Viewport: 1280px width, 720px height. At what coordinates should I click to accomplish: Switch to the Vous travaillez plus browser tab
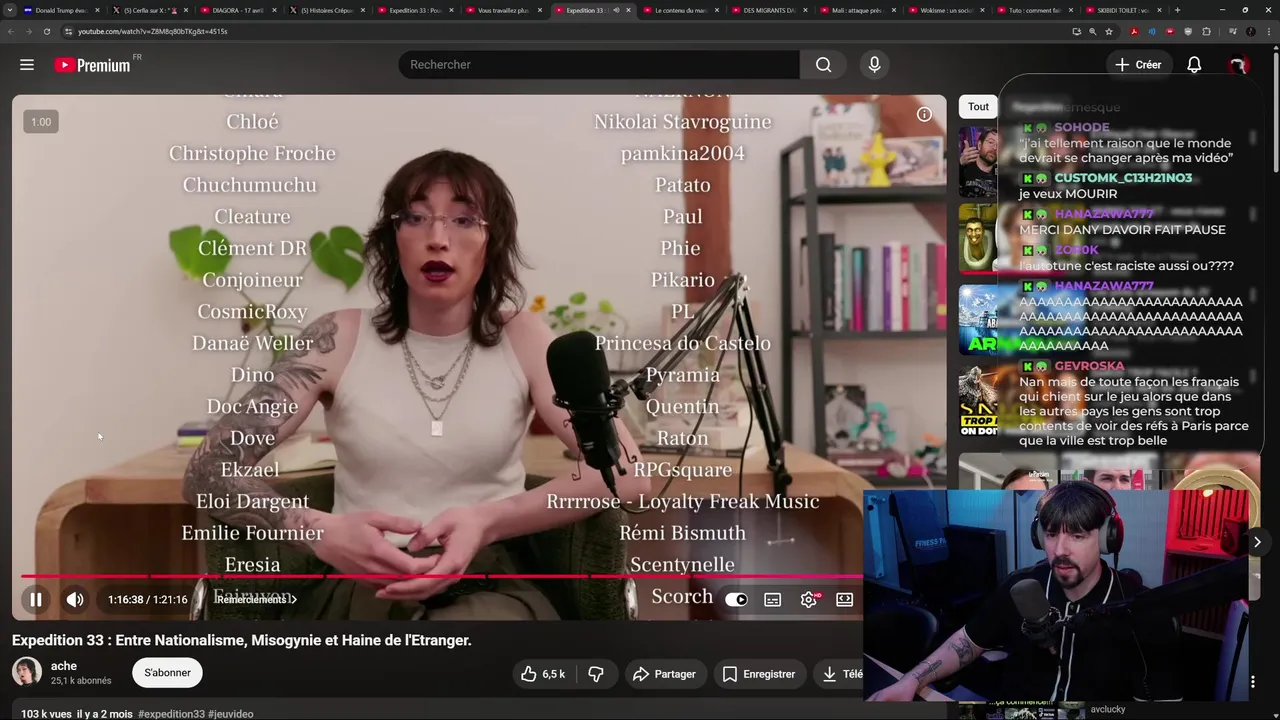point(502,10)
